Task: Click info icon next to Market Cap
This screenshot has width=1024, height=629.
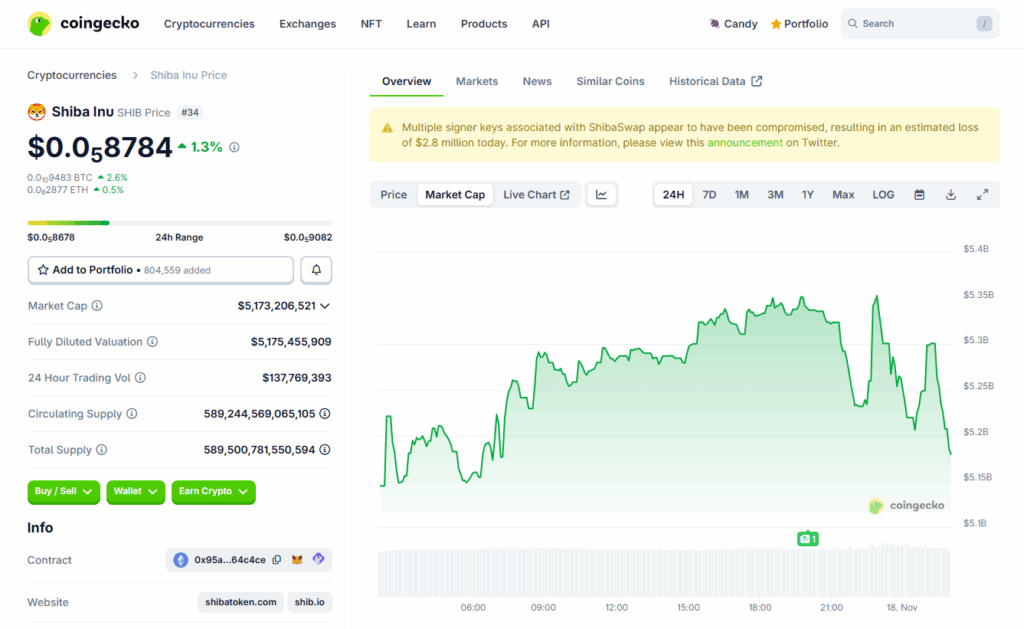Action: (x=97, y=306)
